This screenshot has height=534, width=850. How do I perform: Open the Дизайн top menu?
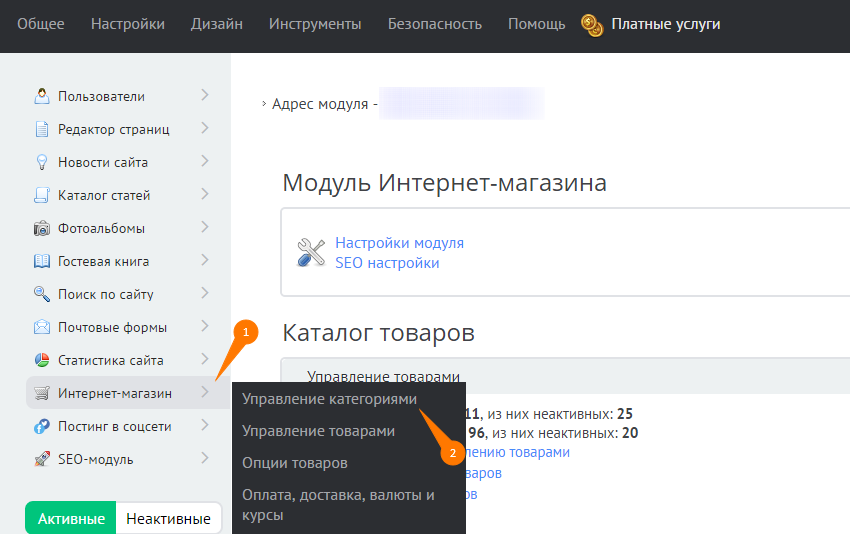coord(217,24)
